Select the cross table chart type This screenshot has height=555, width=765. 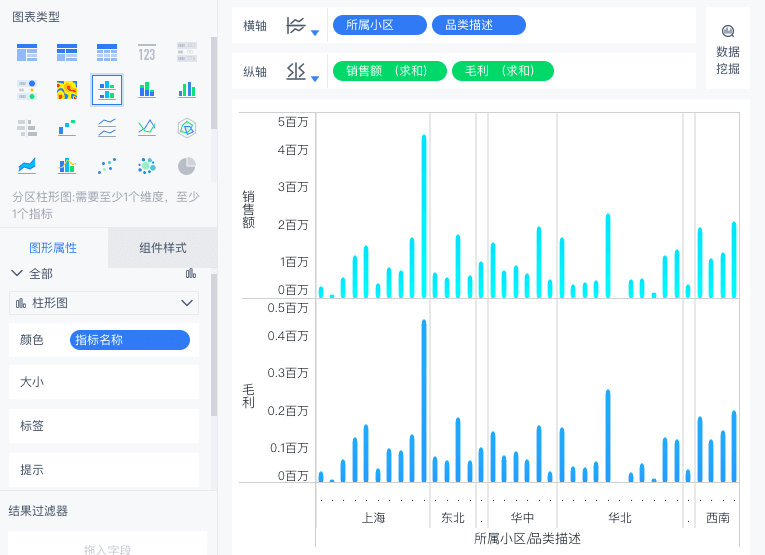(67, 52)
